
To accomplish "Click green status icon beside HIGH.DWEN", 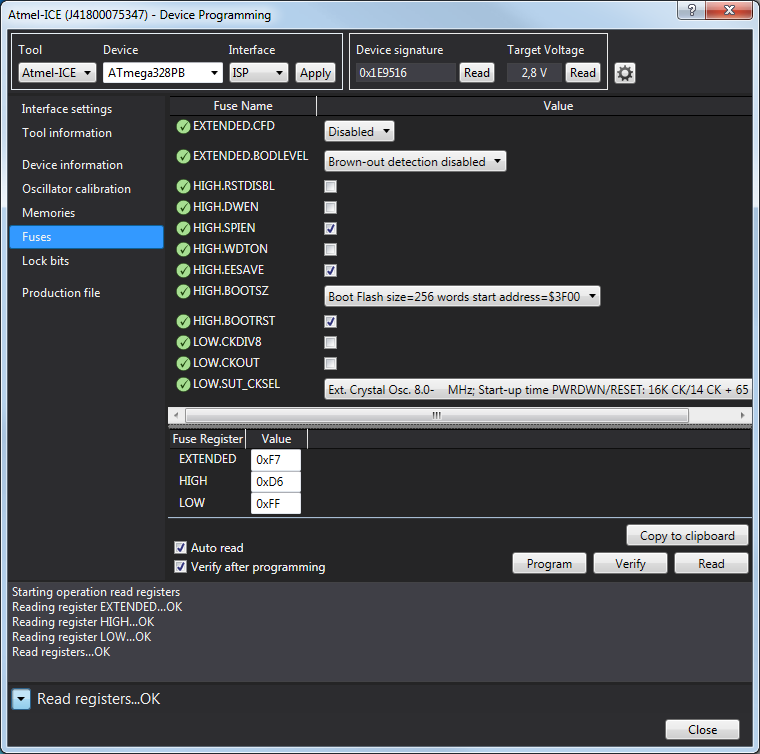I will coord(183,207).
